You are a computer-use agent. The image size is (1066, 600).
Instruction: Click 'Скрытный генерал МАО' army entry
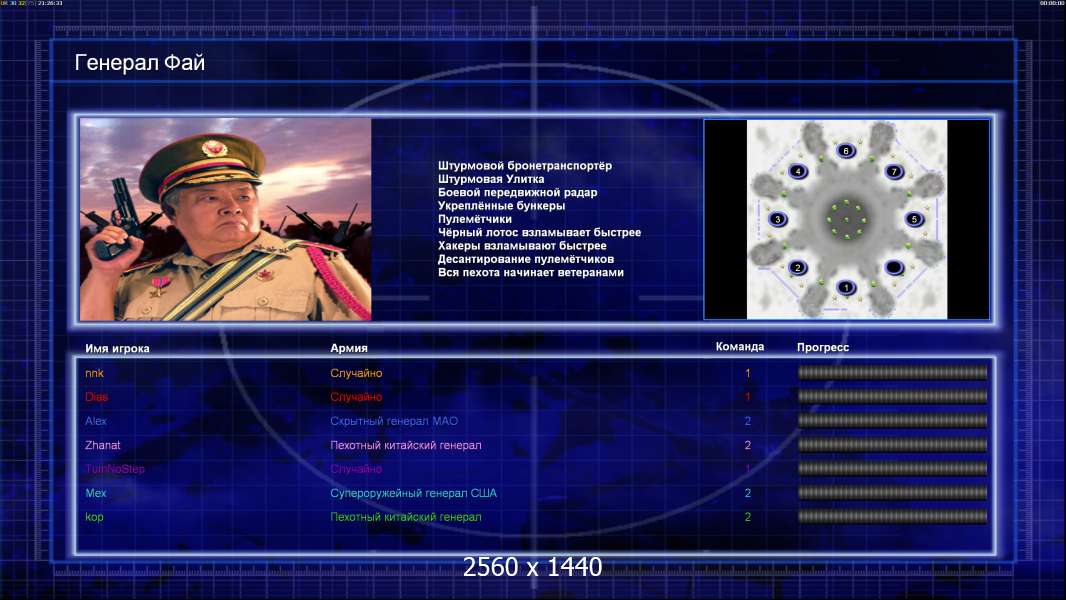pos(394,421)
